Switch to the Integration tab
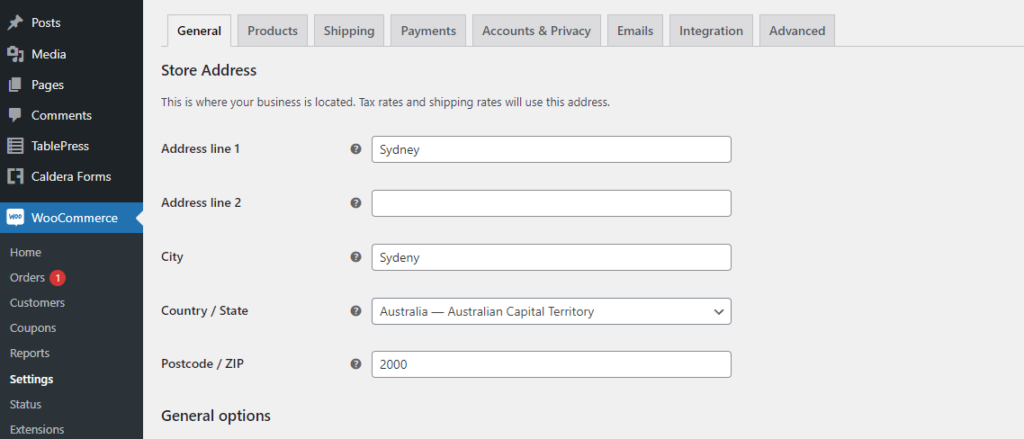1024x439 pixels. point(711,31)
